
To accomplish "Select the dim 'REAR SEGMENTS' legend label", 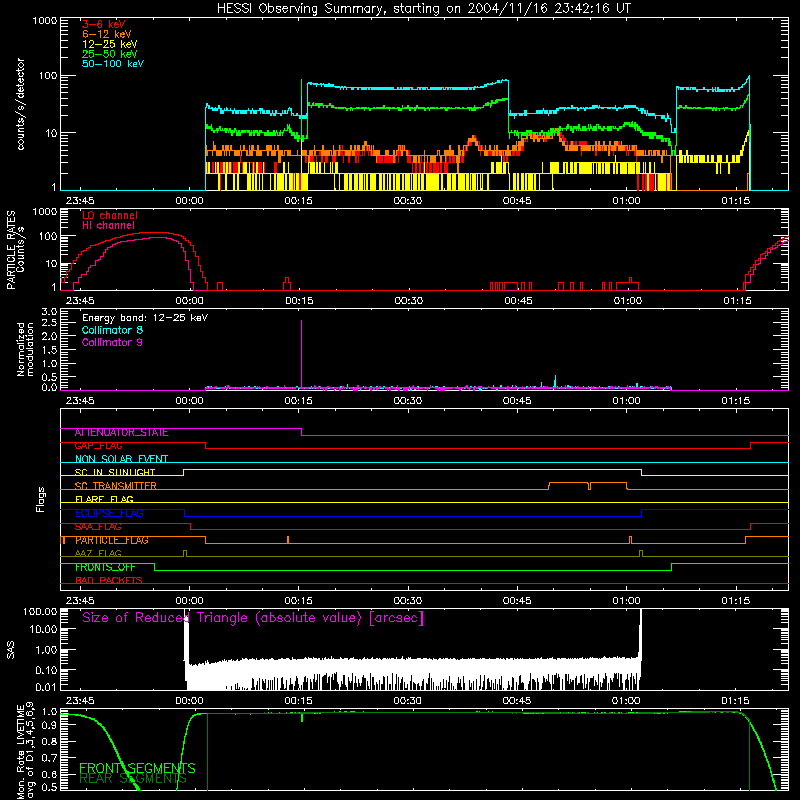I will click(133, 778).
